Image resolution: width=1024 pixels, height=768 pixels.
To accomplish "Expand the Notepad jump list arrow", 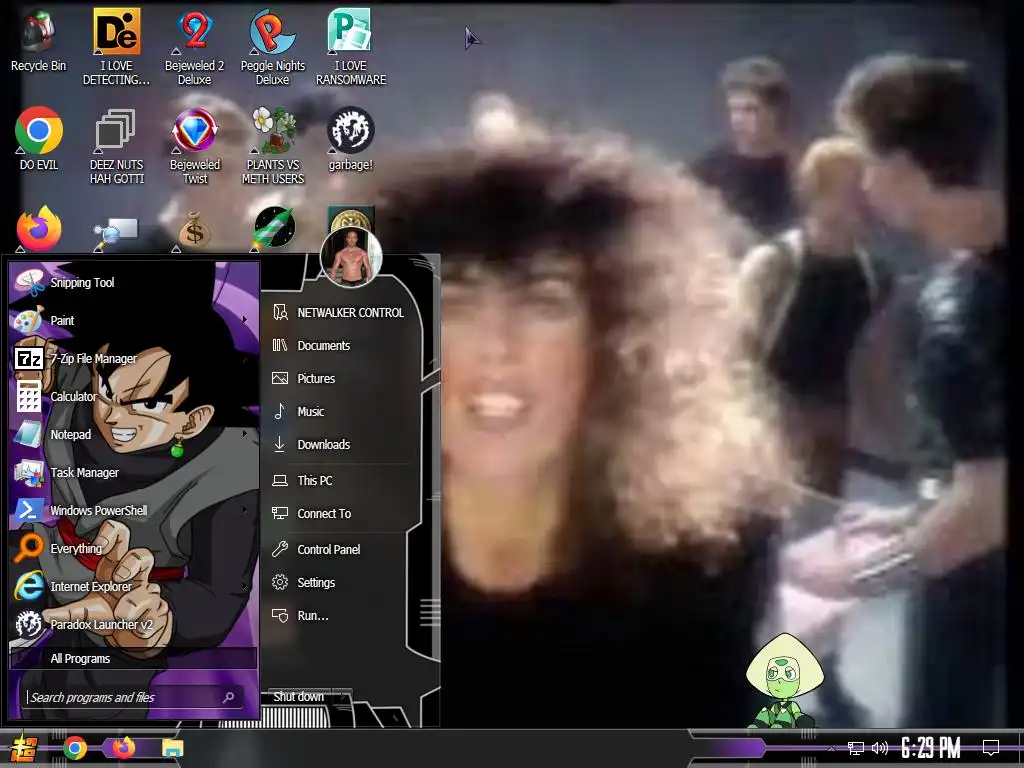I will click(245, 434).
